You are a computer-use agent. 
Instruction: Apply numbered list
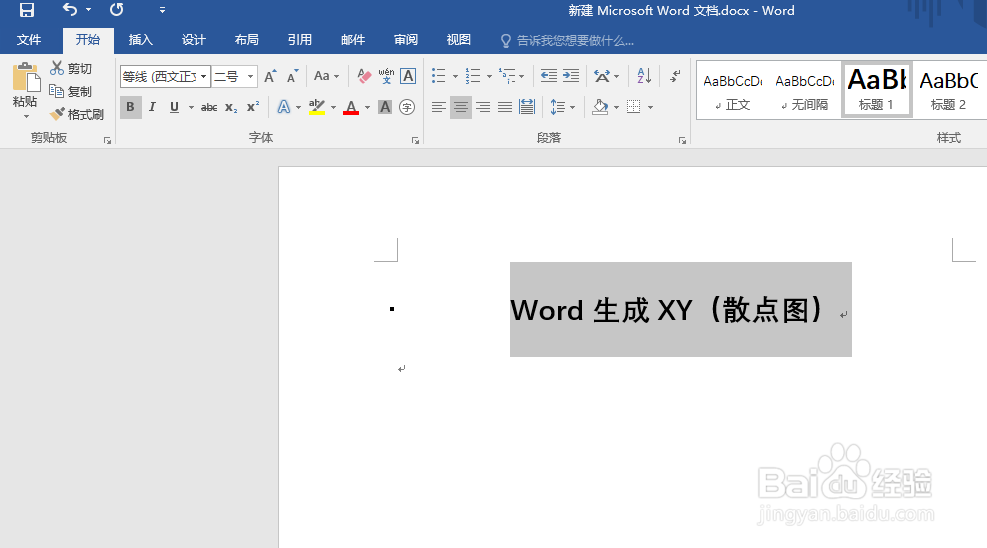473,76
